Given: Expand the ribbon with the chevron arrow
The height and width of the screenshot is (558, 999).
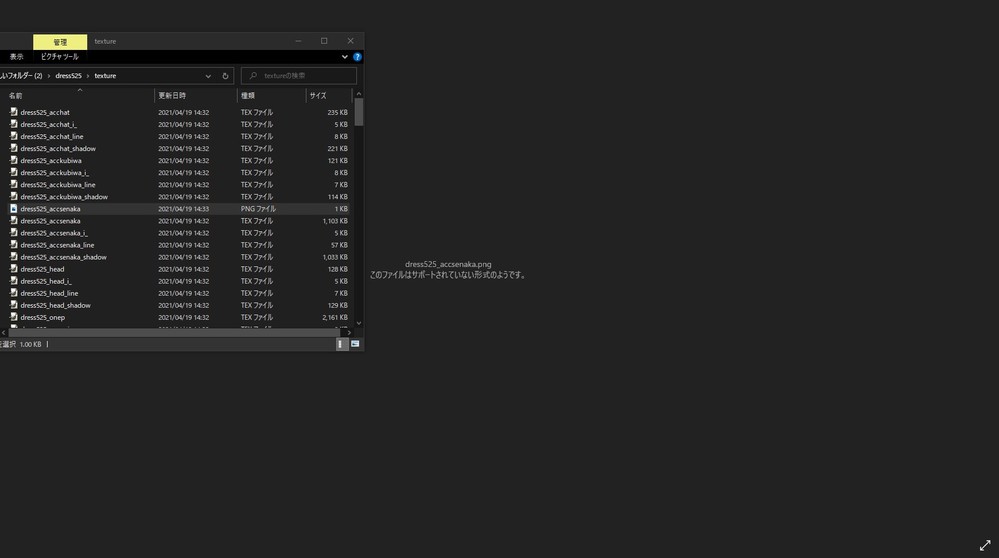Looking at the screenshot, I should 346,57.
